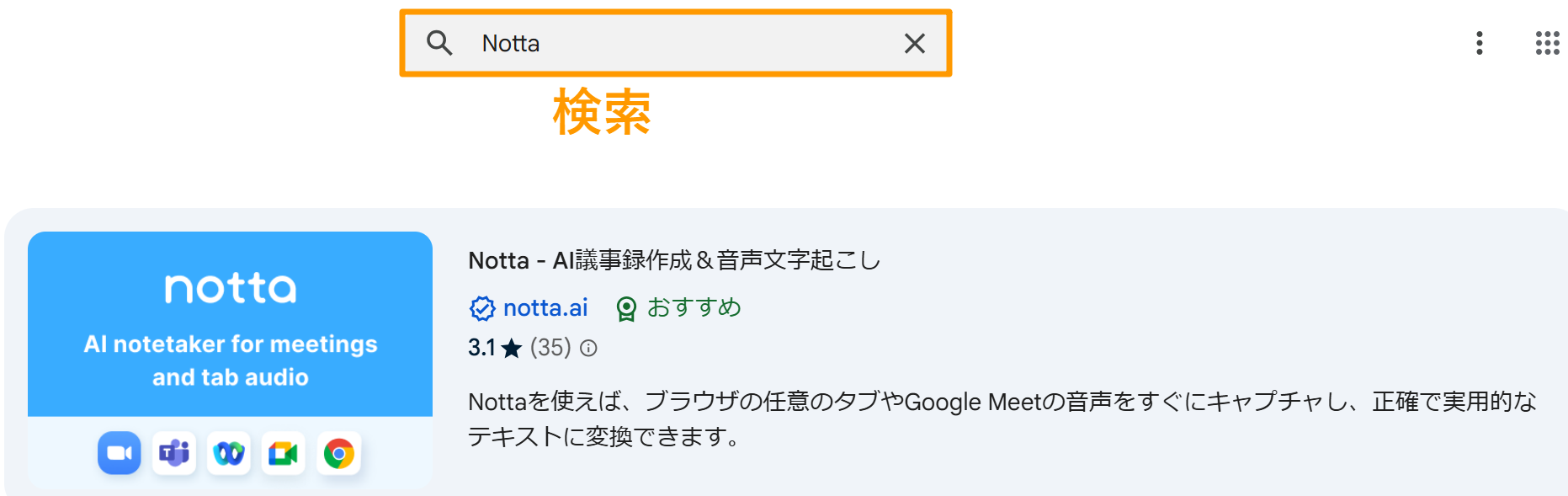
Task: Click the Zoom icon in the banner
Action: point(120,453)
